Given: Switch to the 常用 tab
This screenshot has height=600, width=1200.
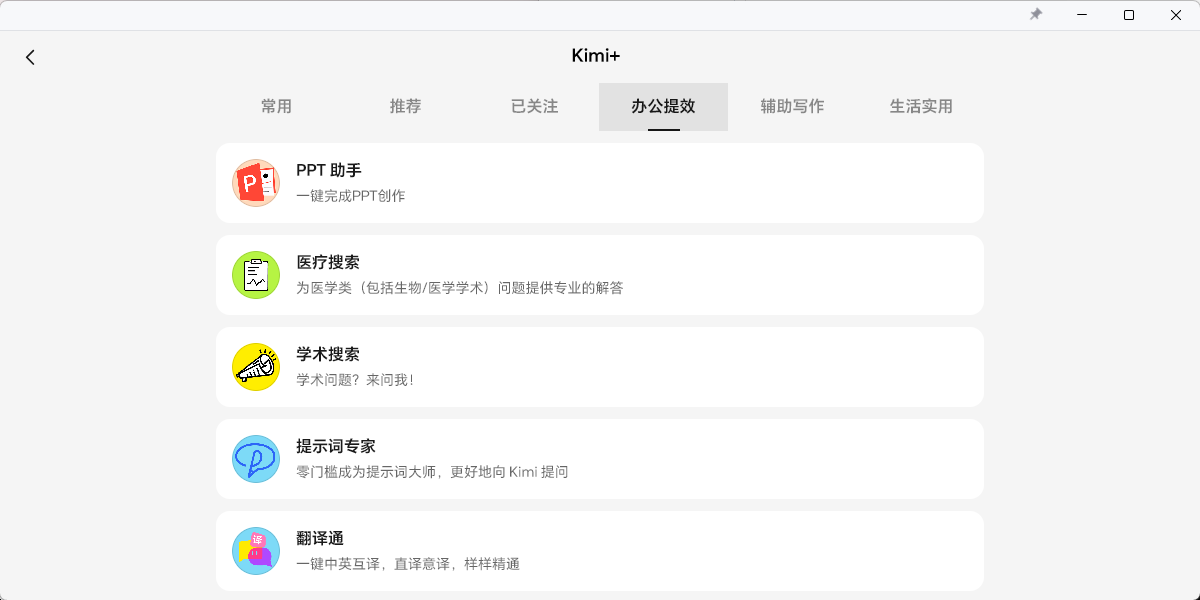Looking at the screenshot, I should (x=276, y=107).
